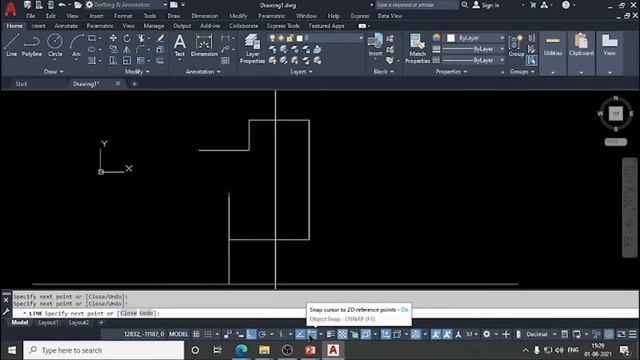Toggle polar tracking in status bar
Viewport: 640px width, 360px height.
262,334
